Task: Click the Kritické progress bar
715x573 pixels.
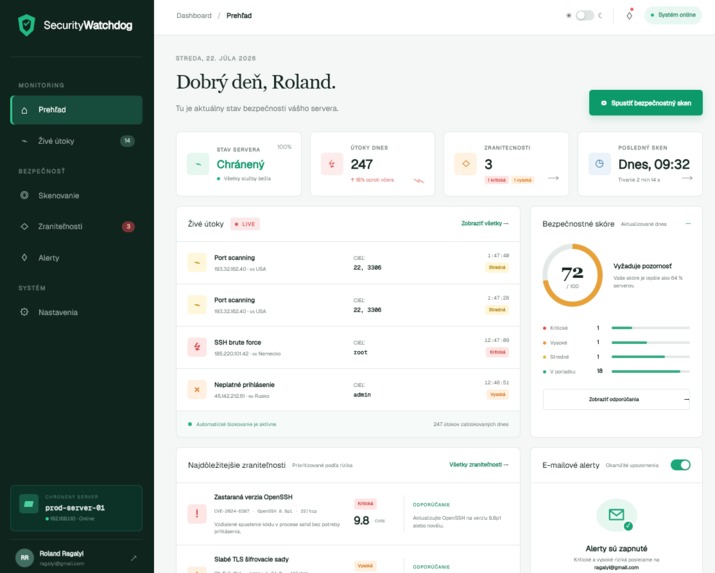Action: [x=651, y=328]
